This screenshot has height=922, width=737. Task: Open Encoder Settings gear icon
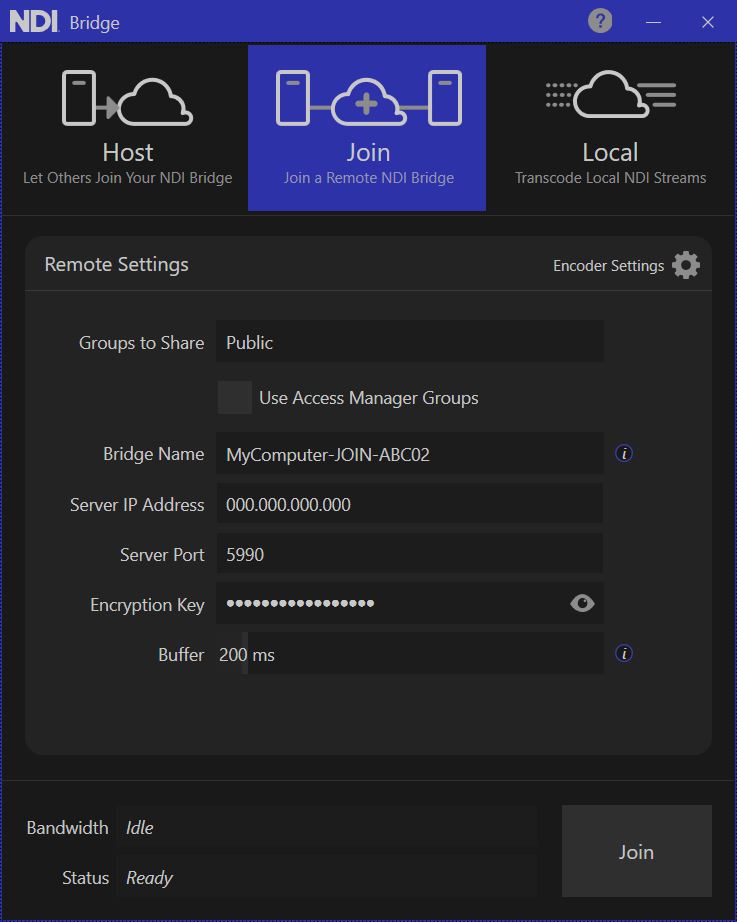tap(686, 265)
